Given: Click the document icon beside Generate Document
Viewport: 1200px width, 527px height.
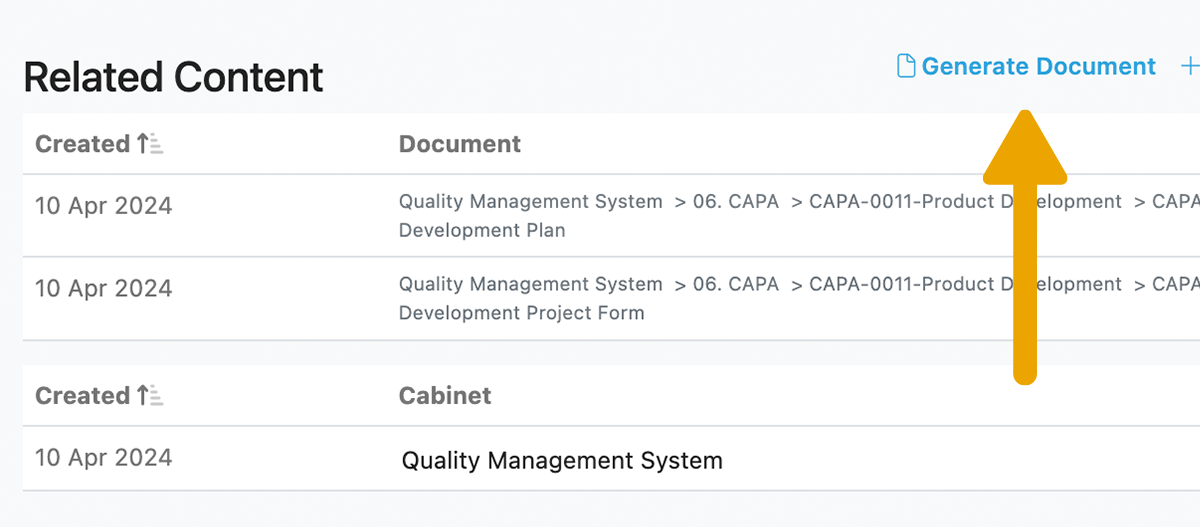Looking at the screenshot, I should click(x=906, y=67).
